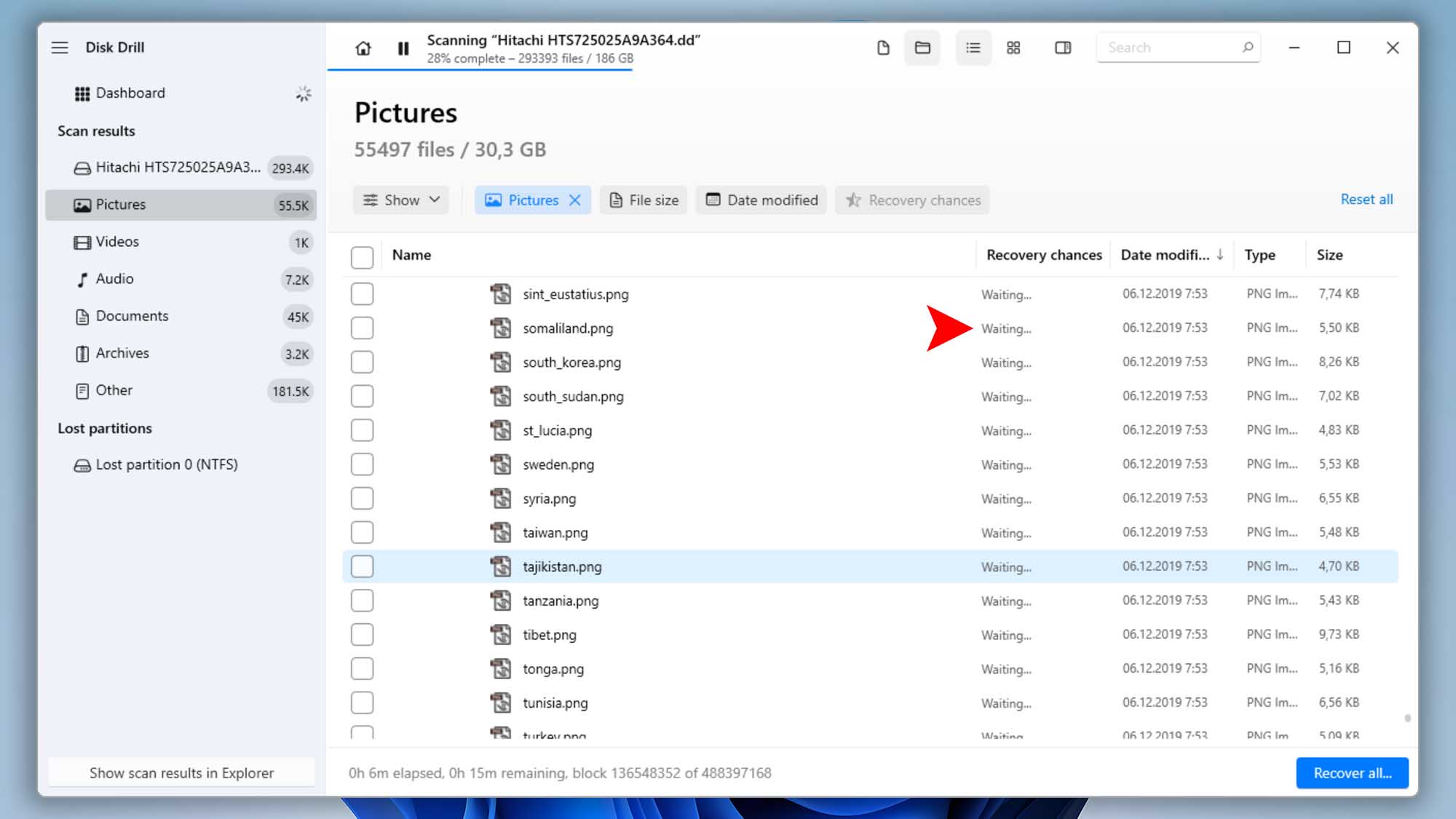Click the 181.5K Other count badge
Image resolution: width=1456 pixels, height=819 pixels.
point(290,391)
